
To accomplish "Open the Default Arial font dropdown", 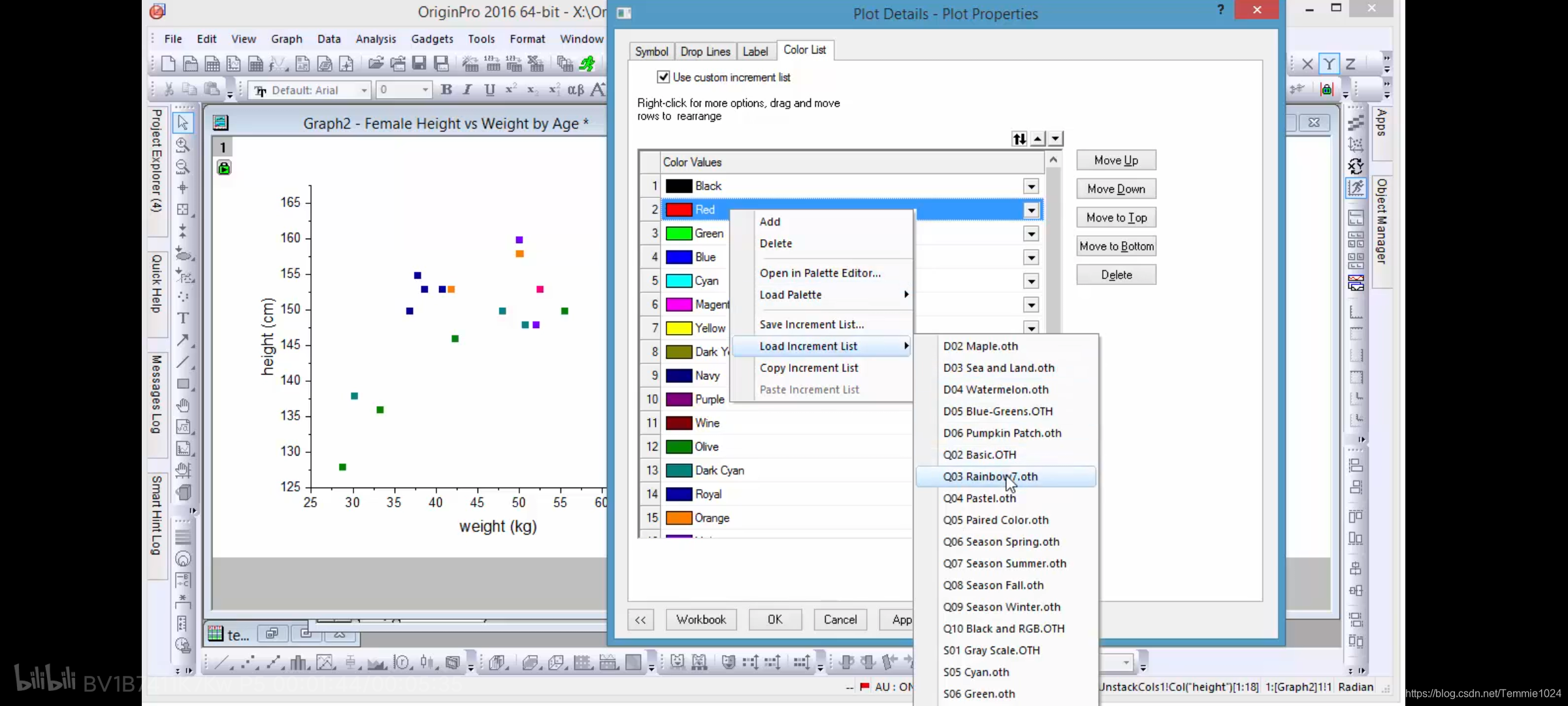I will (x=364, y=90).
